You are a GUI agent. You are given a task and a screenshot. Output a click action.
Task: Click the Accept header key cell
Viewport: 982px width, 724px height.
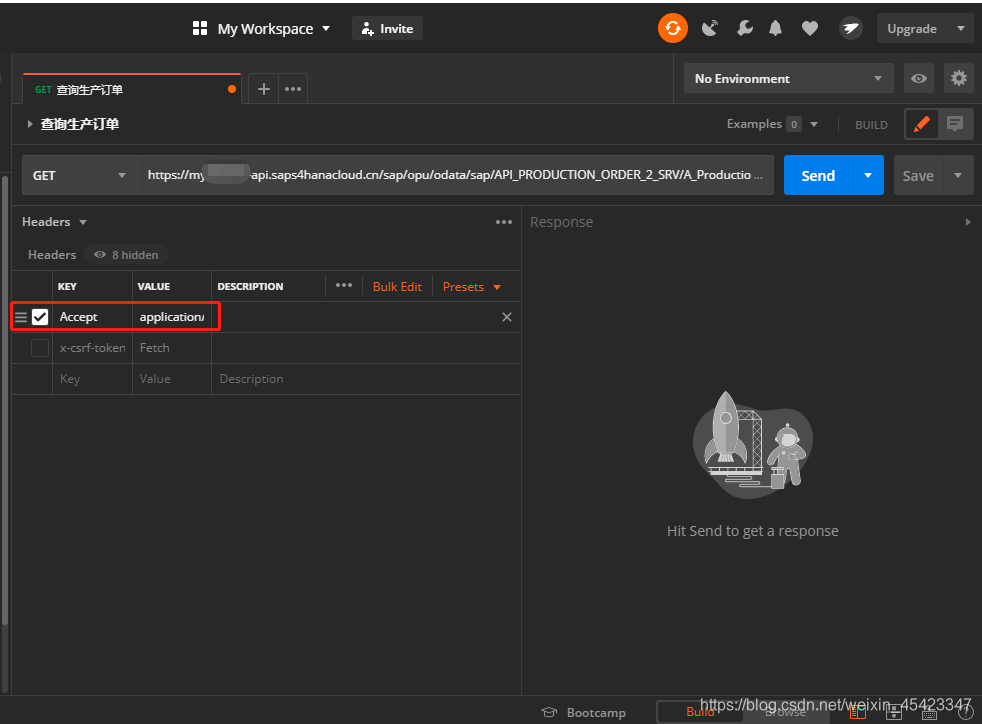pyautogui.click(x=93, y=317)
